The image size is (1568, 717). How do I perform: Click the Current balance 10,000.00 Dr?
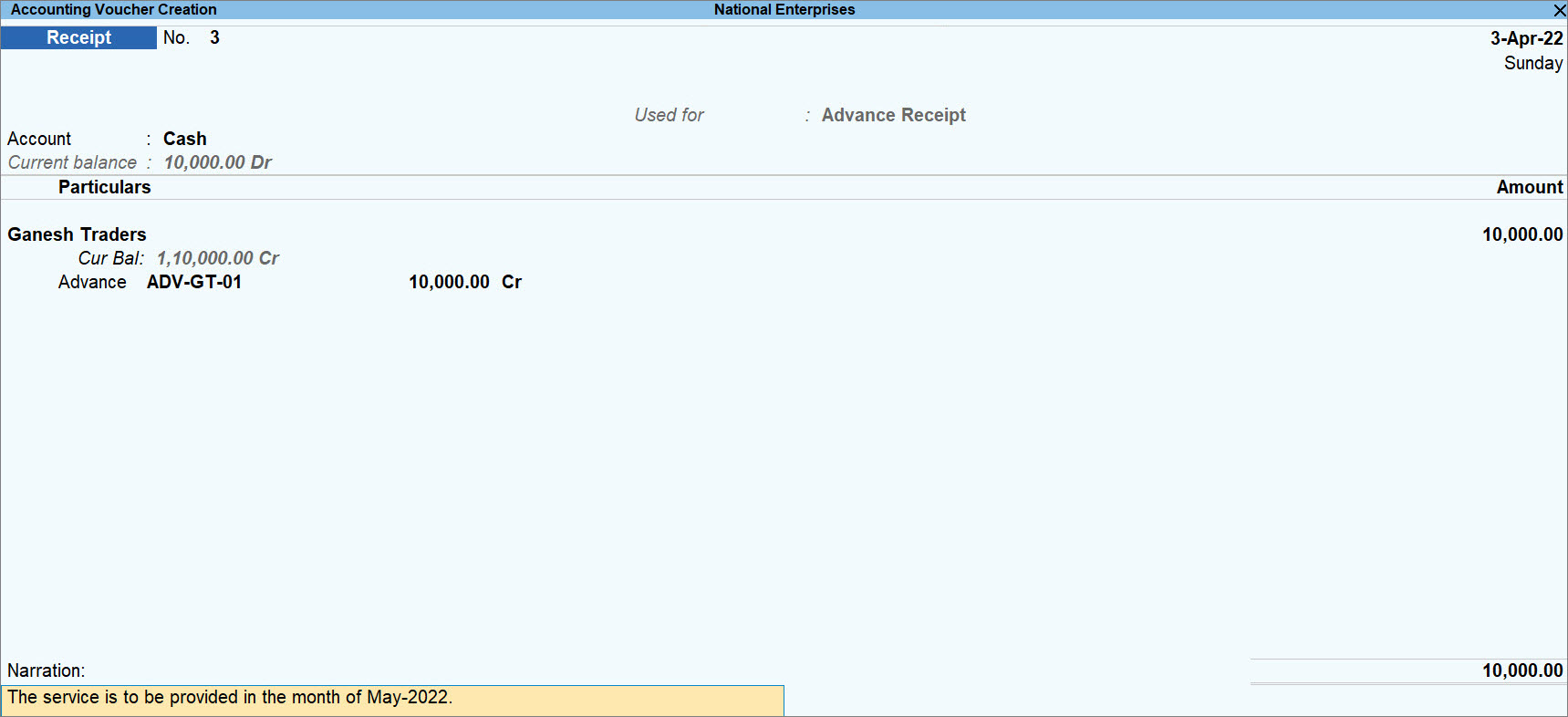(218, 162)
